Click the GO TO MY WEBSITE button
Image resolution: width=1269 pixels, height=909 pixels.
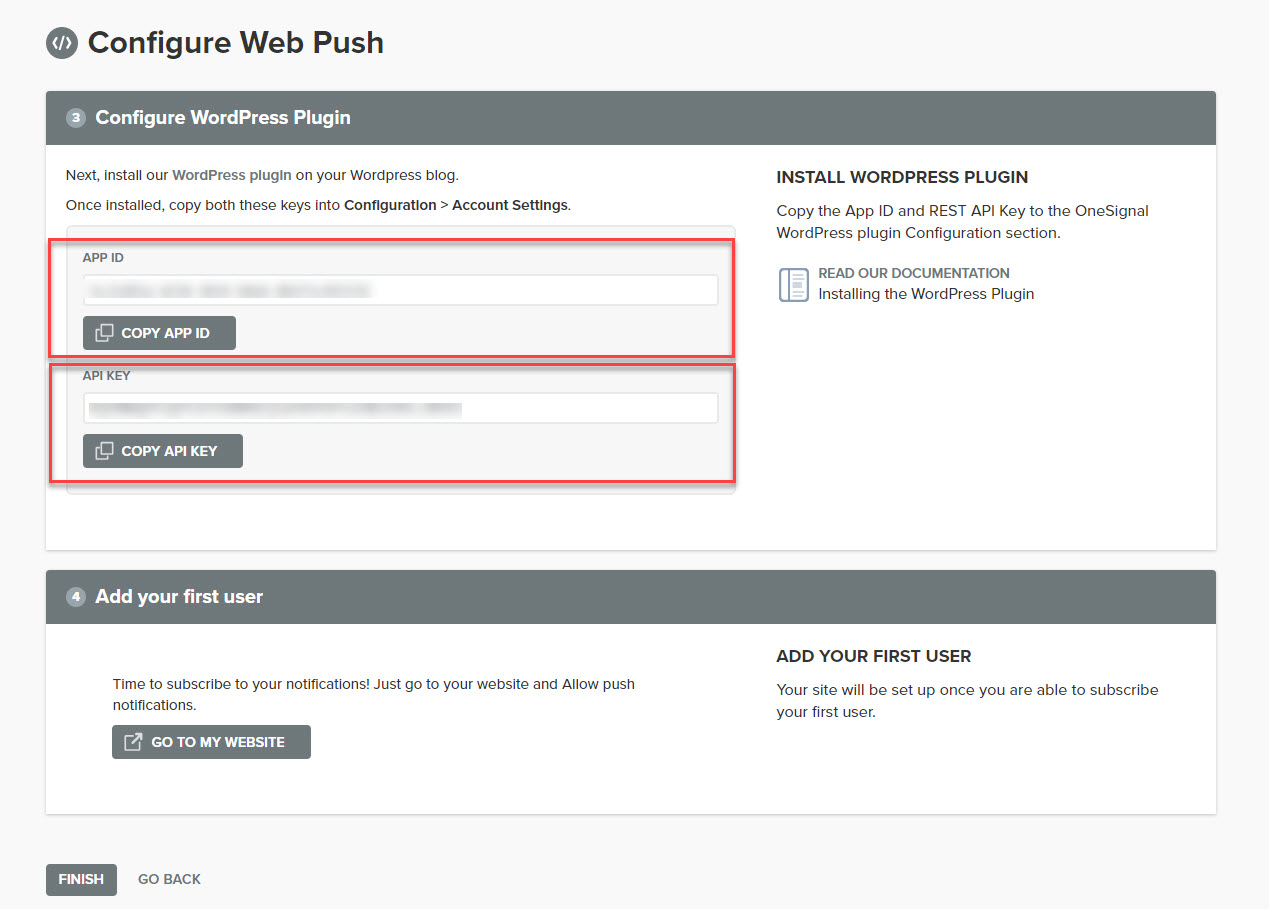211,742
